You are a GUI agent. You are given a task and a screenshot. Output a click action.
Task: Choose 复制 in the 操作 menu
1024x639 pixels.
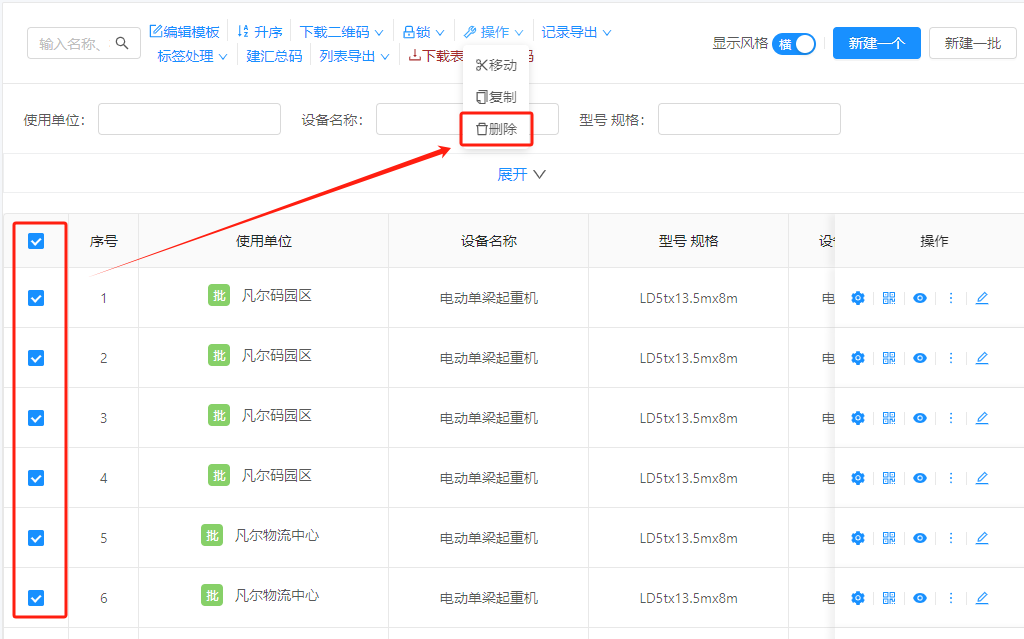tap(497, 99)
